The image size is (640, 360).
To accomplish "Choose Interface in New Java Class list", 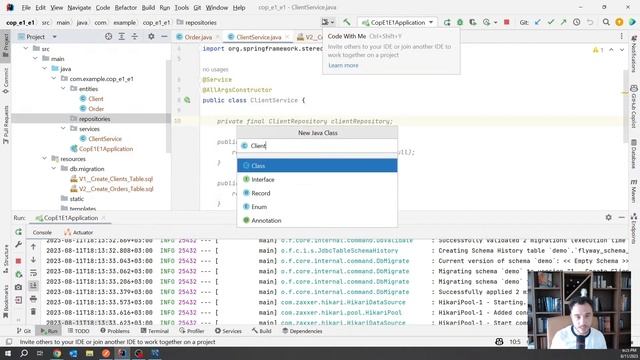I will point(317,180).
